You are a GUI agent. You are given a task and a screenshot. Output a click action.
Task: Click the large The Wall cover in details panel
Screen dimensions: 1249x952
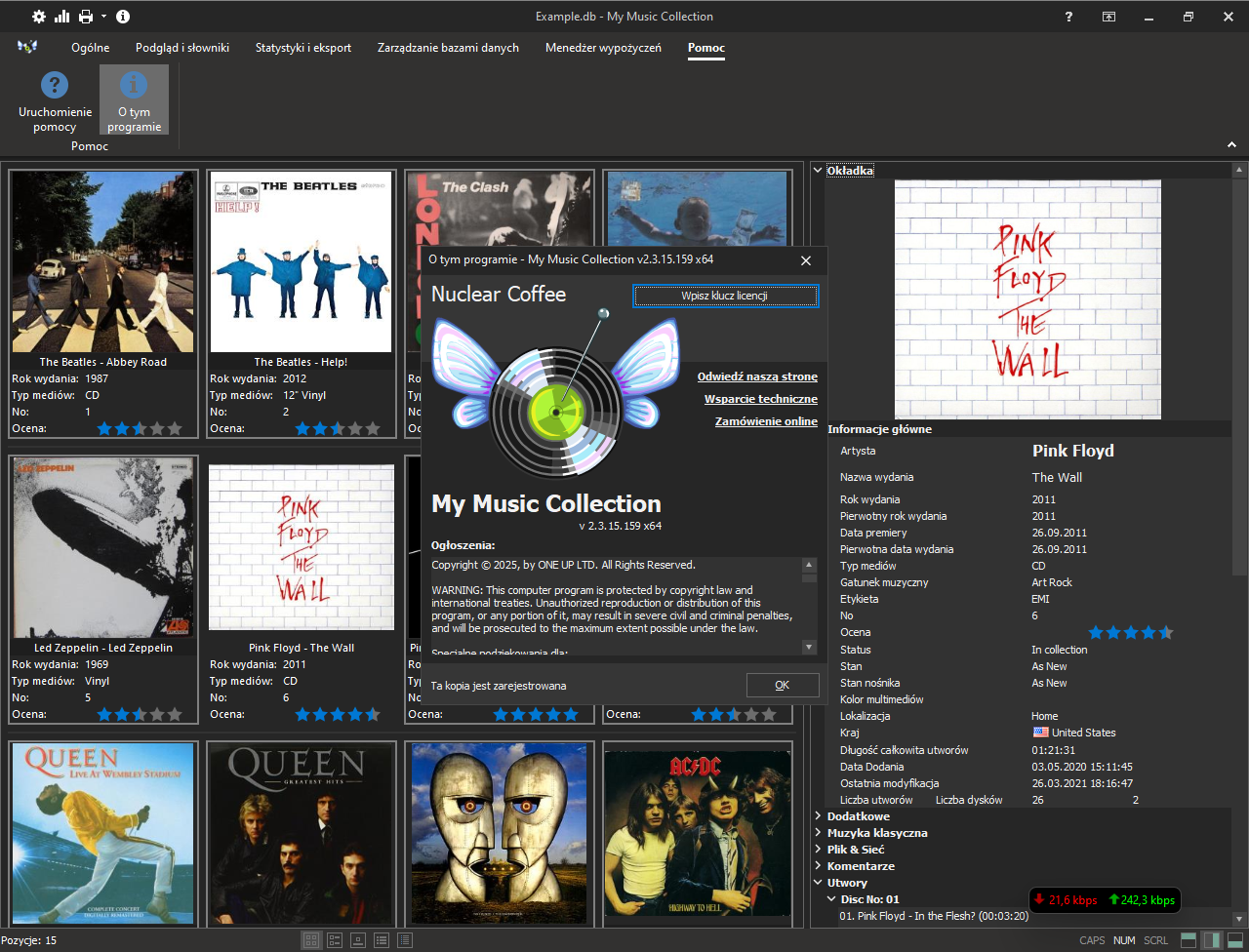pyautogui.click(x=1028, y=299)
